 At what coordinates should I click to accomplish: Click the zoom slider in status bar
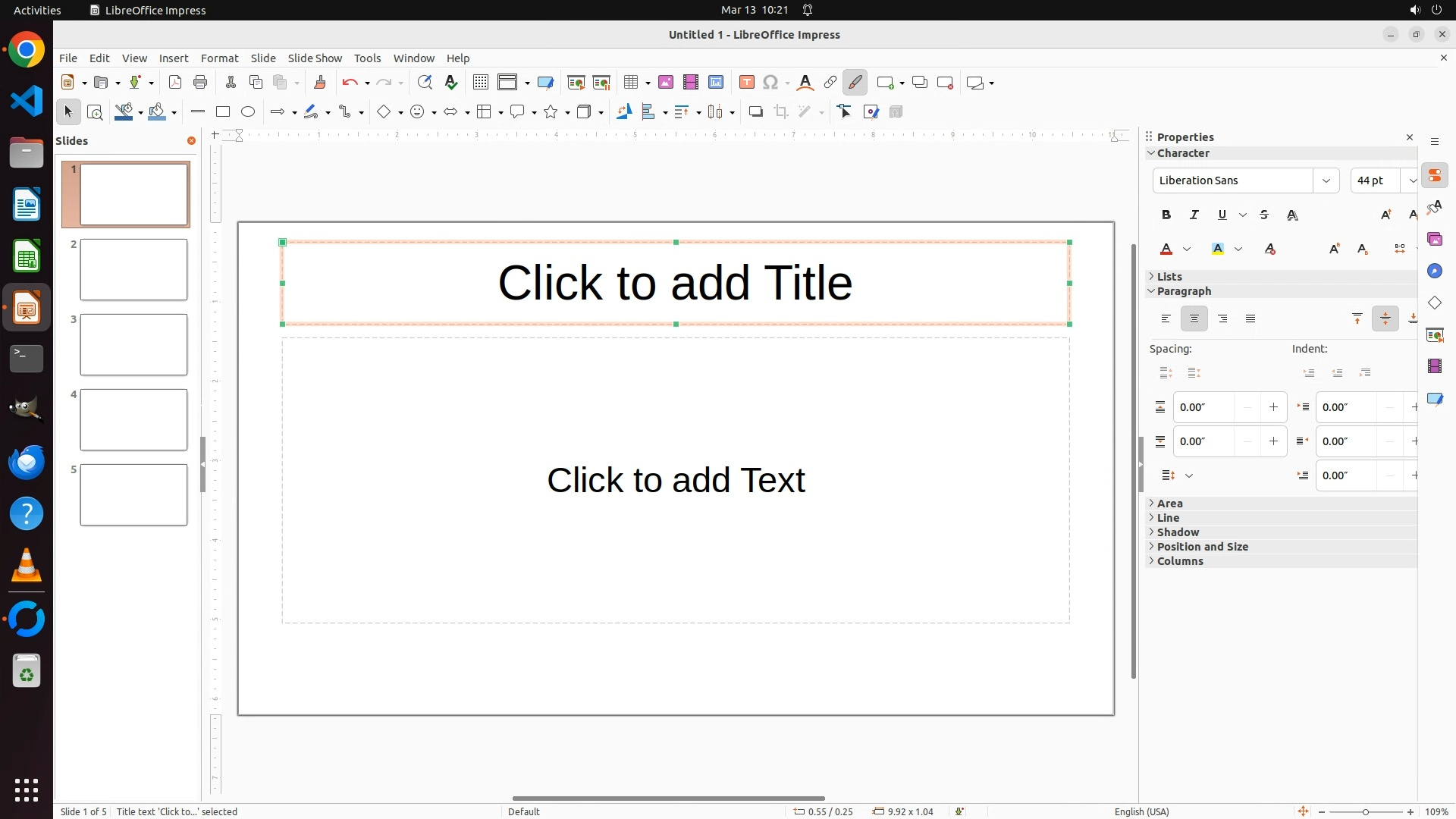tap(1366, 811)
